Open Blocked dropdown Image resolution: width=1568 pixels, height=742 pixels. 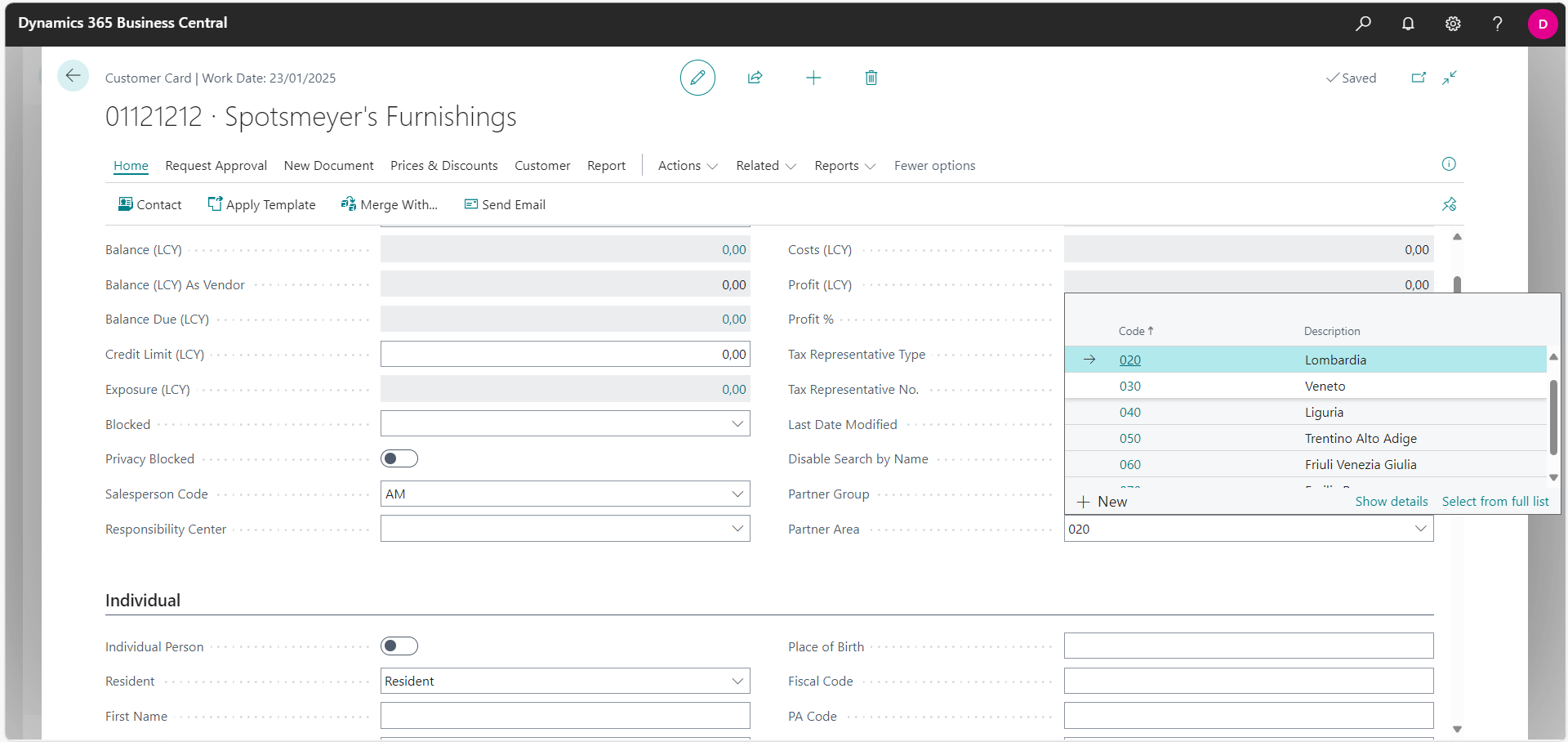pos(737,424)
